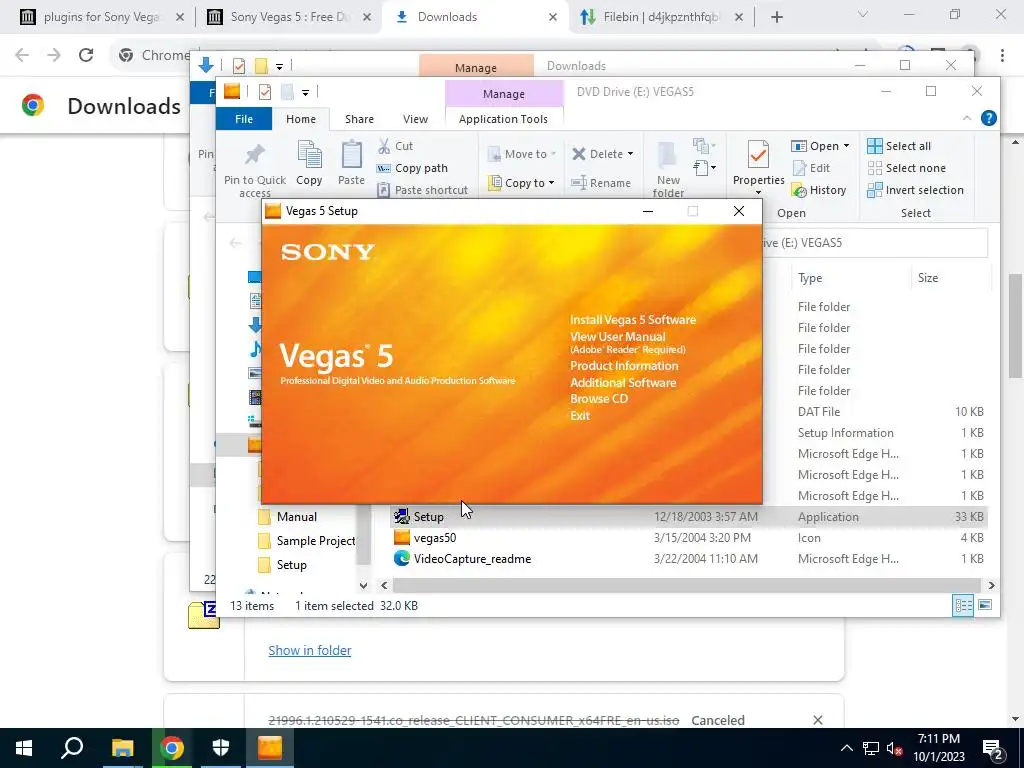Screen dimensions: 1024x768
Task: Click navigation pane down scroll arrow
Action: [364, 585]
